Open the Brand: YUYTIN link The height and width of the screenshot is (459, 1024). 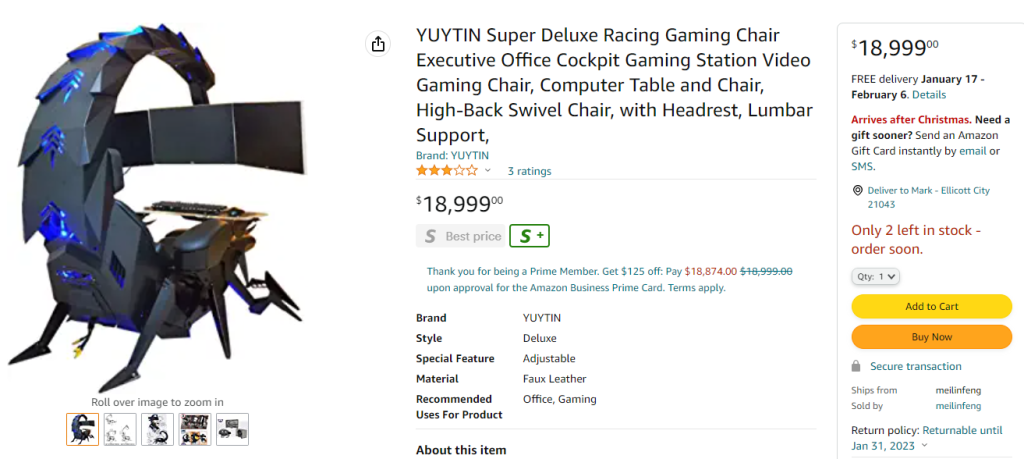click(x=452, y=156)
